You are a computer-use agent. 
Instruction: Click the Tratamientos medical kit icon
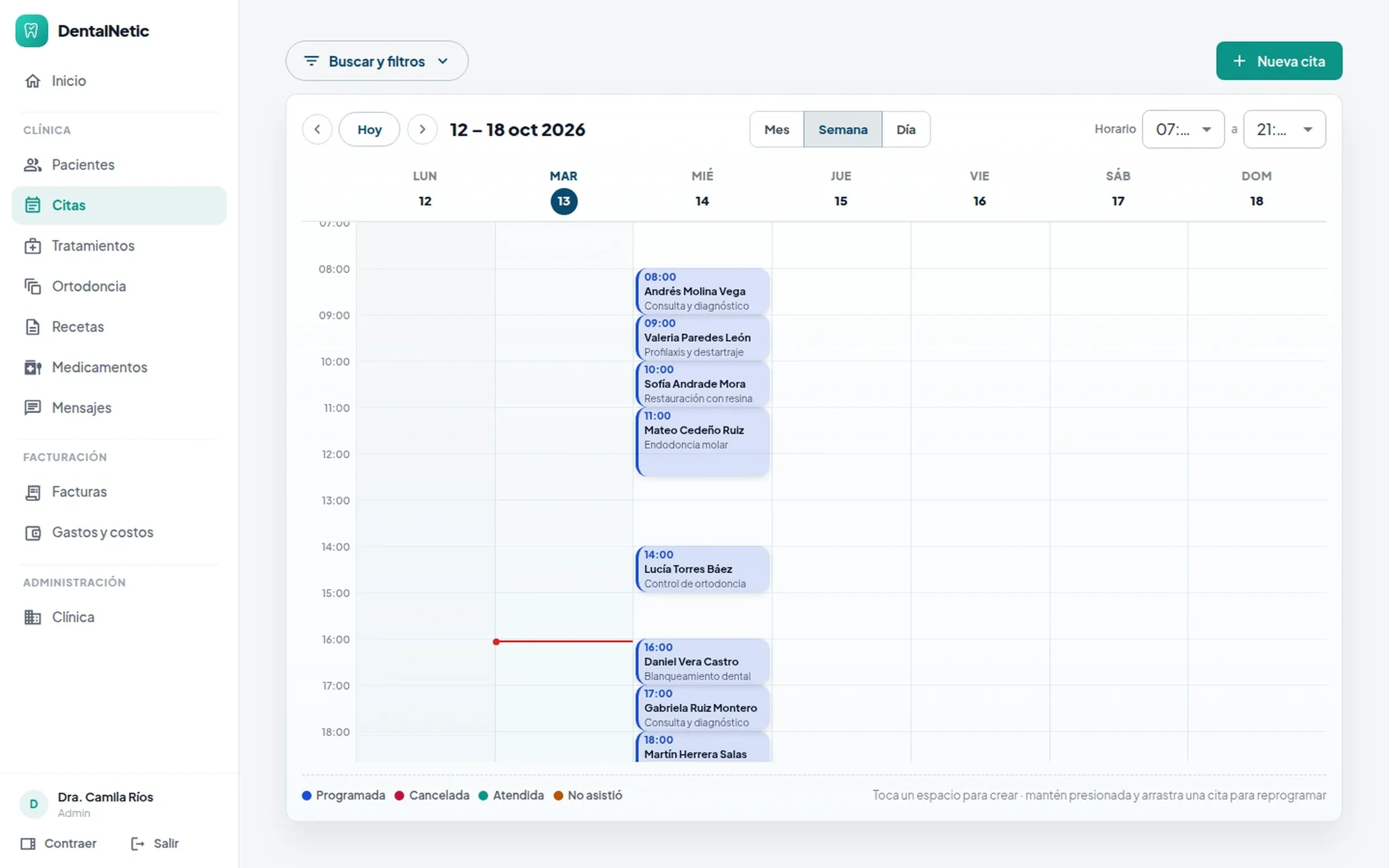coord(32,246)
